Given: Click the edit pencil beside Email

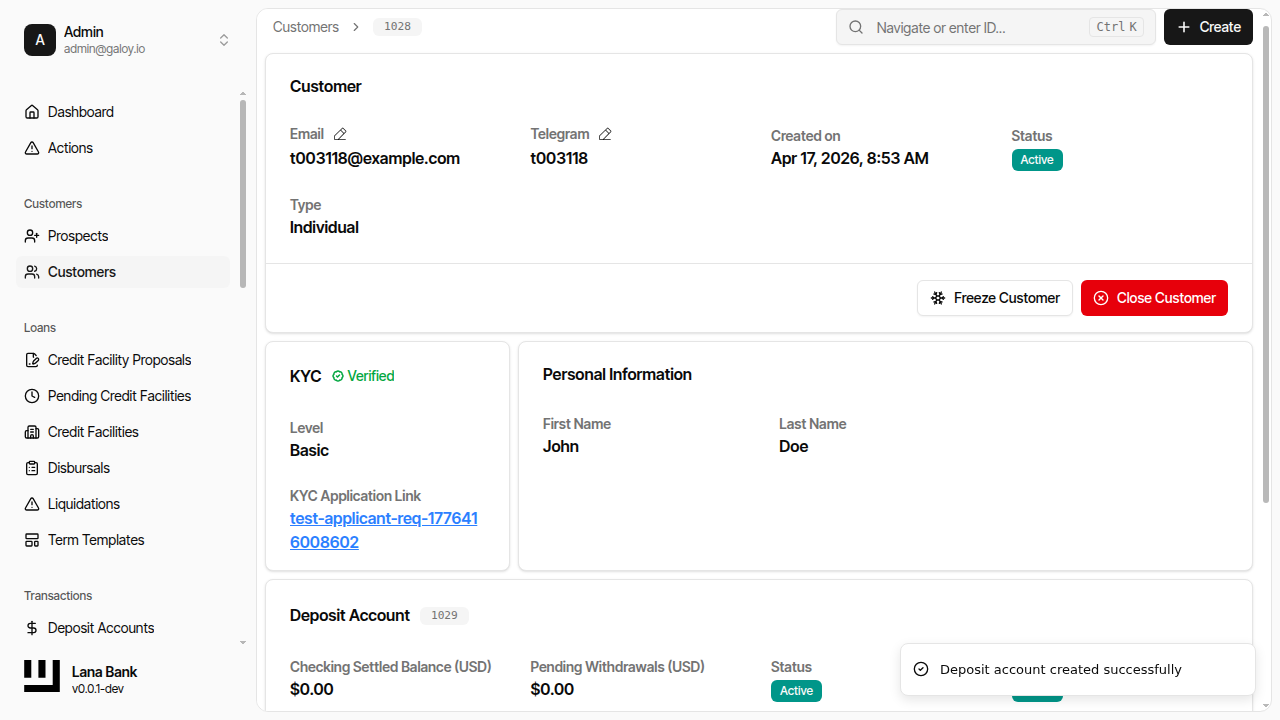Looking at the screenshot, I should [x=339, y=133].
